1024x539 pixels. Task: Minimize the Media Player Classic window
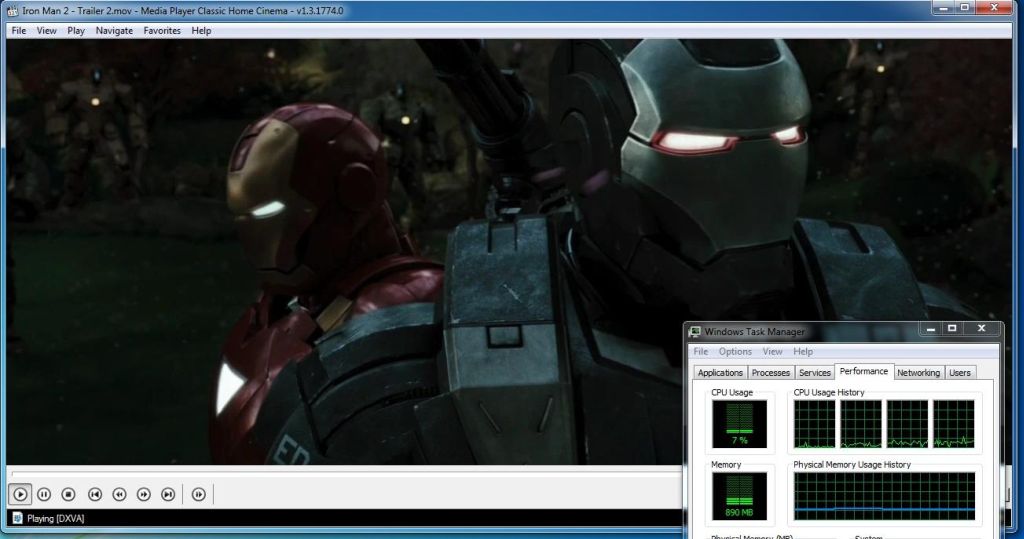[x=943, y=7]
